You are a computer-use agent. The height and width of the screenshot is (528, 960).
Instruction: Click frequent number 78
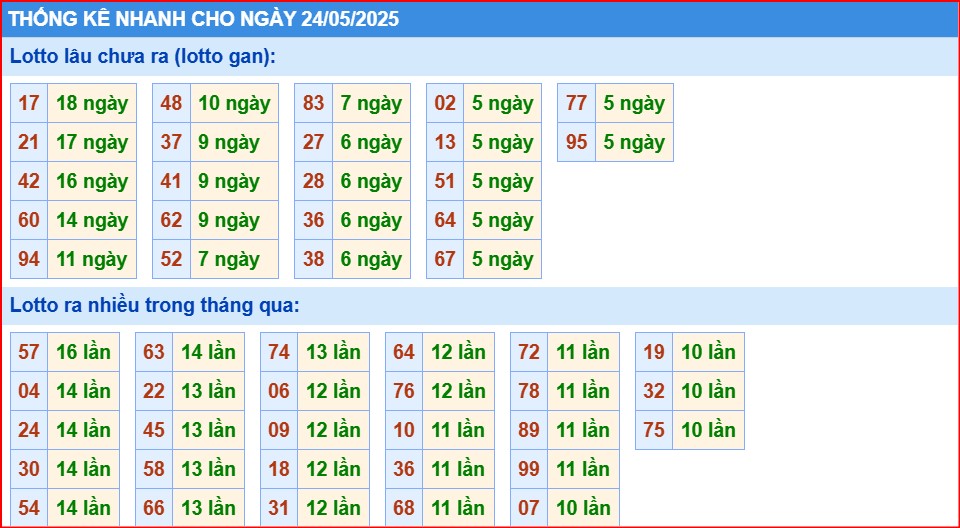pos(529,391)
